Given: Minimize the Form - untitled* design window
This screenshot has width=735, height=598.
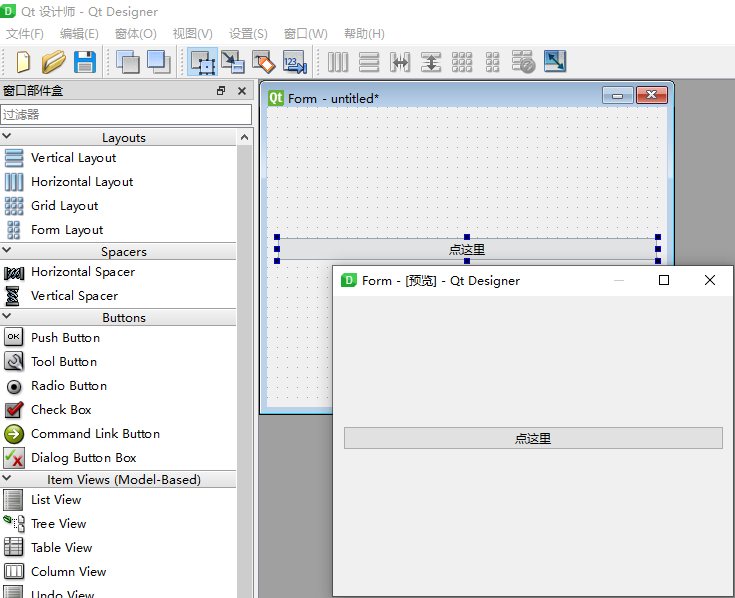Looking at the screenshot, I should [x=617, y=96].
